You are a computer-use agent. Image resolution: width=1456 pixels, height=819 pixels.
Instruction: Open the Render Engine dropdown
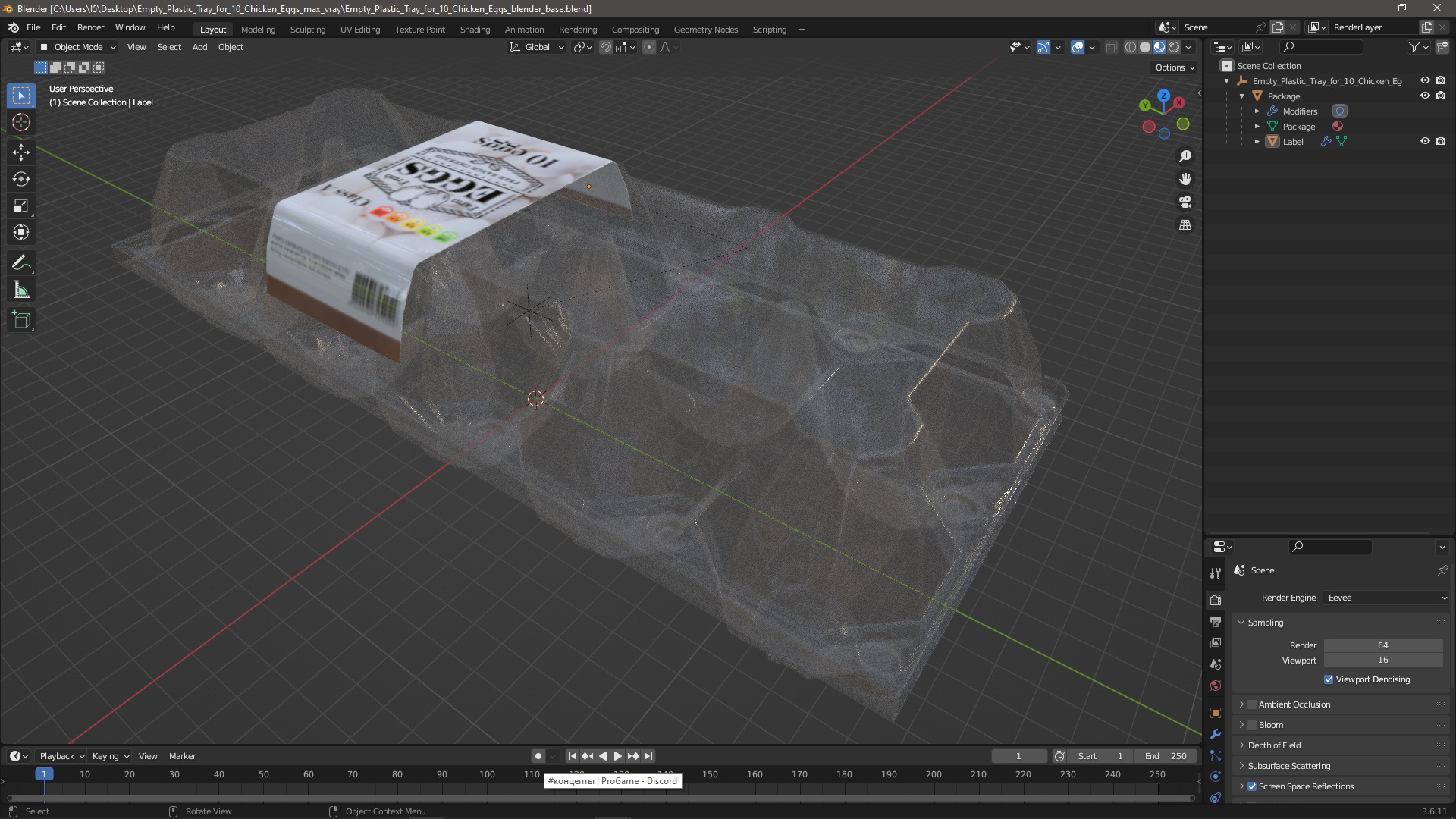click(x=1386, y=598)
